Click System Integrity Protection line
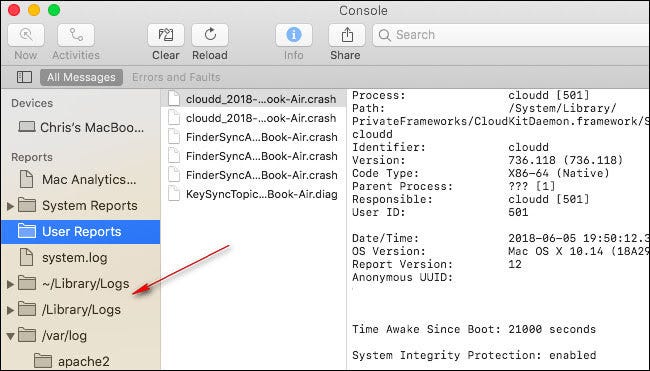 [474, 355]
